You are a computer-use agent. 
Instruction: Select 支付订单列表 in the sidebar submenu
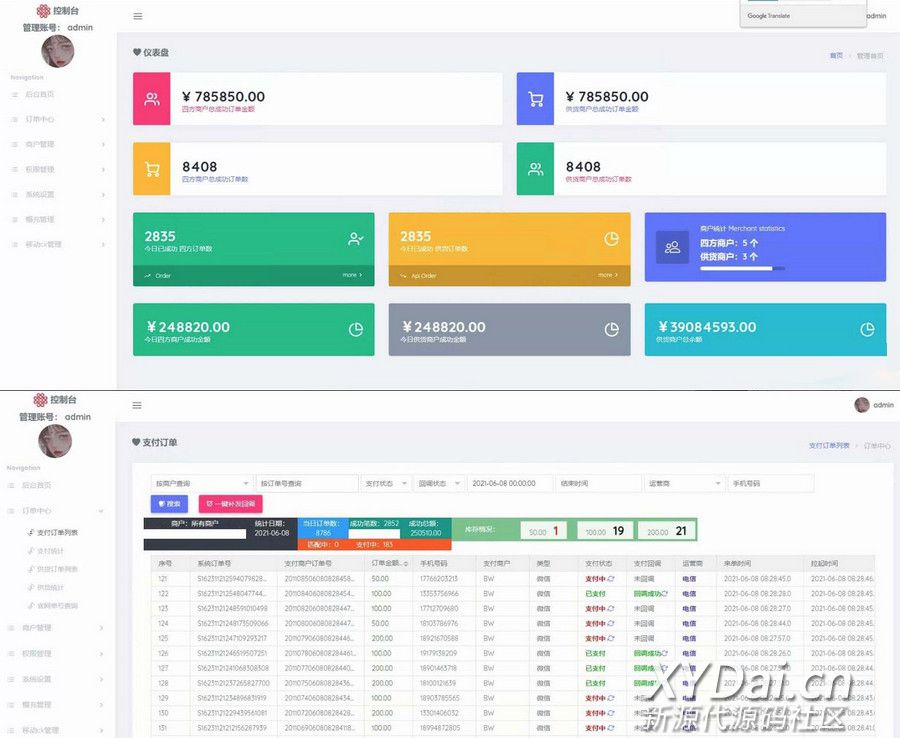tap(57, 533)
